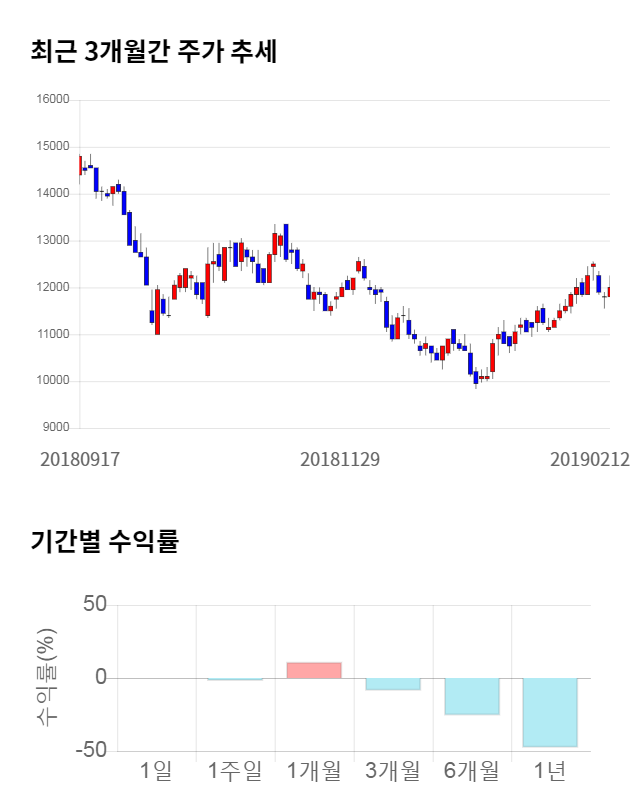Click the red 1개월 return bar
Viewport: 640px width, 810px height.
[314, 670]
